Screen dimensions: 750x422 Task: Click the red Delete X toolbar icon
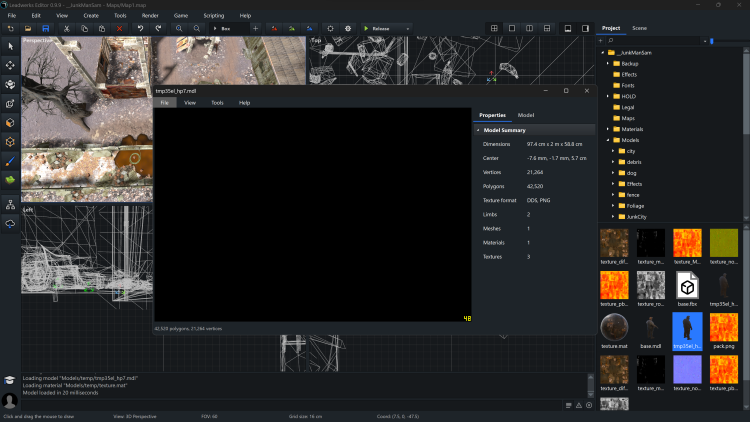pos(119,28)
